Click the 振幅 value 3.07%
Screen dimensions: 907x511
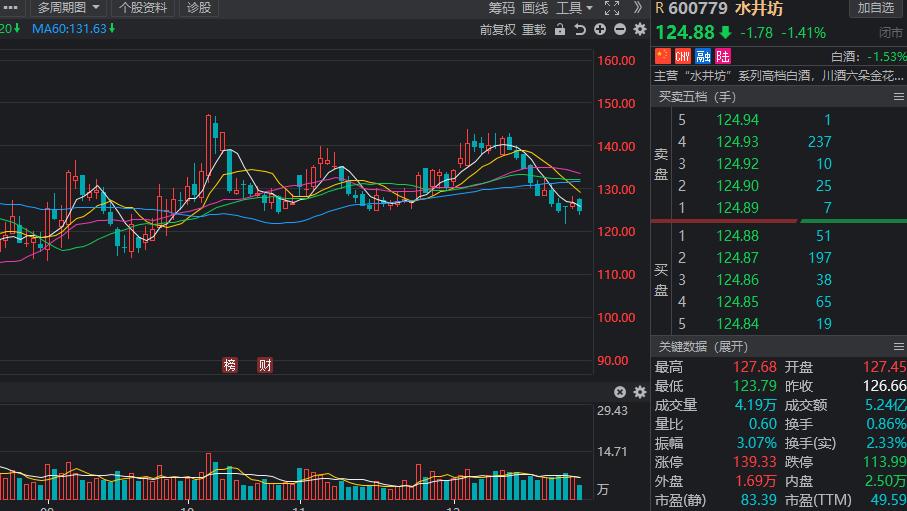point(756,443)
